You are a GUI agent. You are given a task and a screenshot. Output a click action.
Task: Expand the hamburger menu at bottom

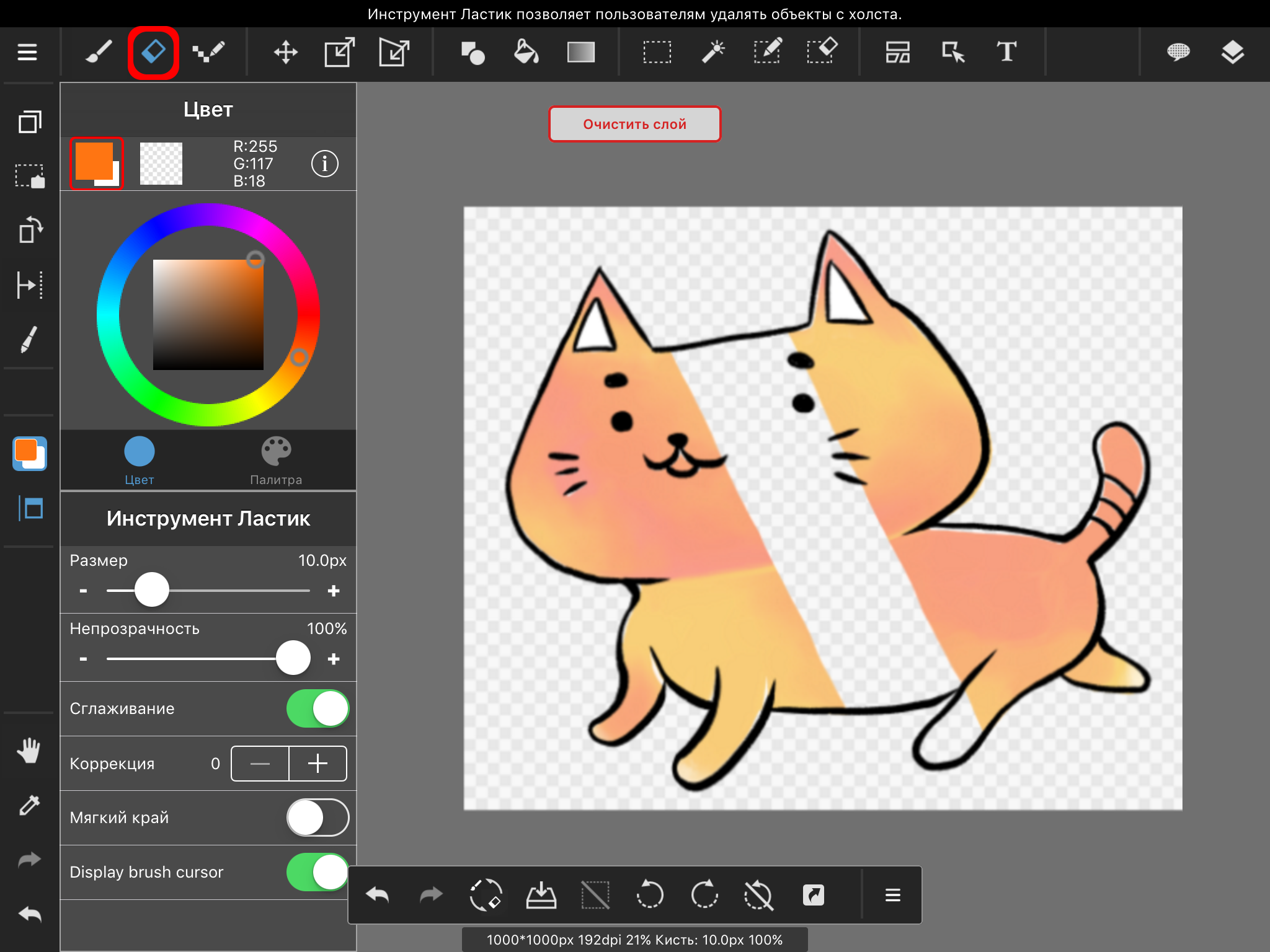(x=893, y=894)
